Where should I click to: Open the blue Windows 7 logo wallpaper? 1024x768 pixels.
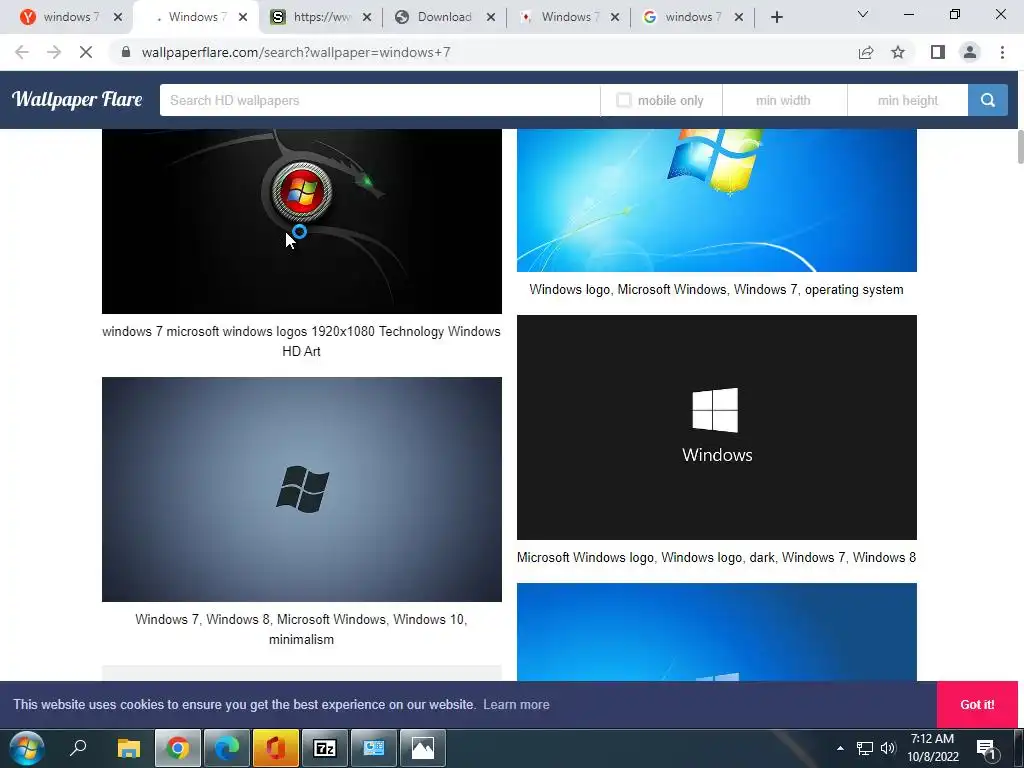pos(716,200)
